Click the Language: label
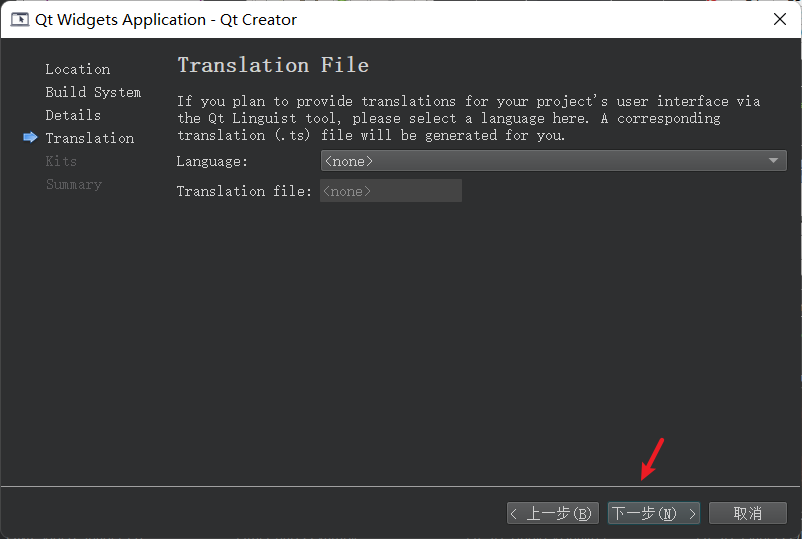This screenshot has height=539, width=802. [212, 162]
